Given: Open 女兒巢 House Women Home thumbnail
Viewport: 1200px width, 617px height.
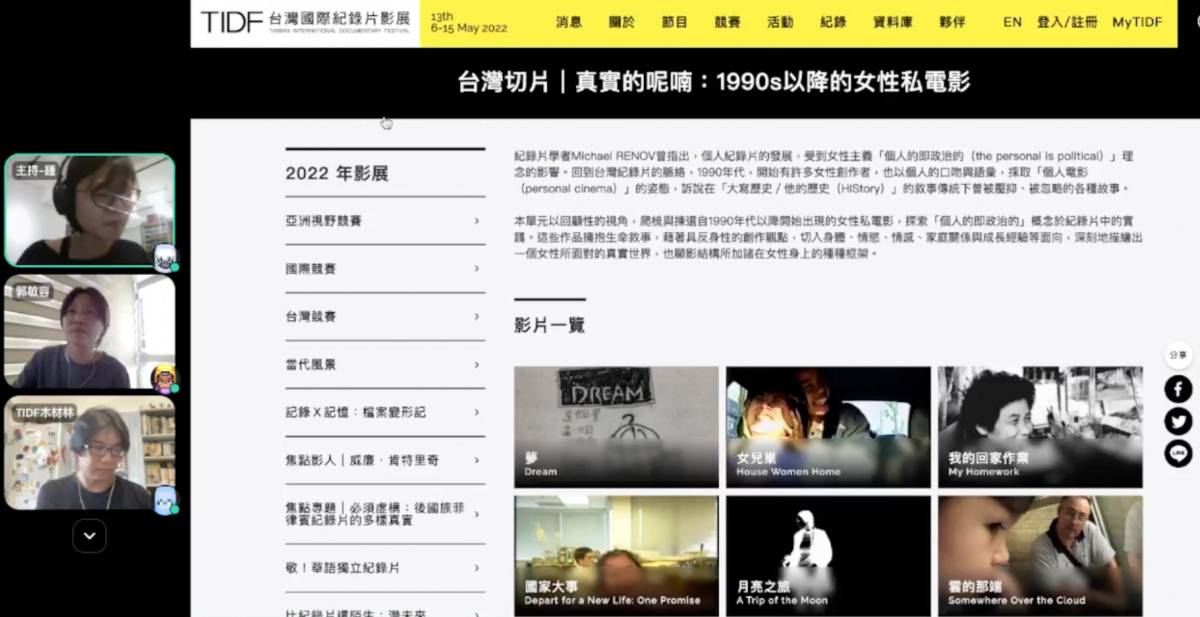Looking at the screenshot, I should click(828, 427).
